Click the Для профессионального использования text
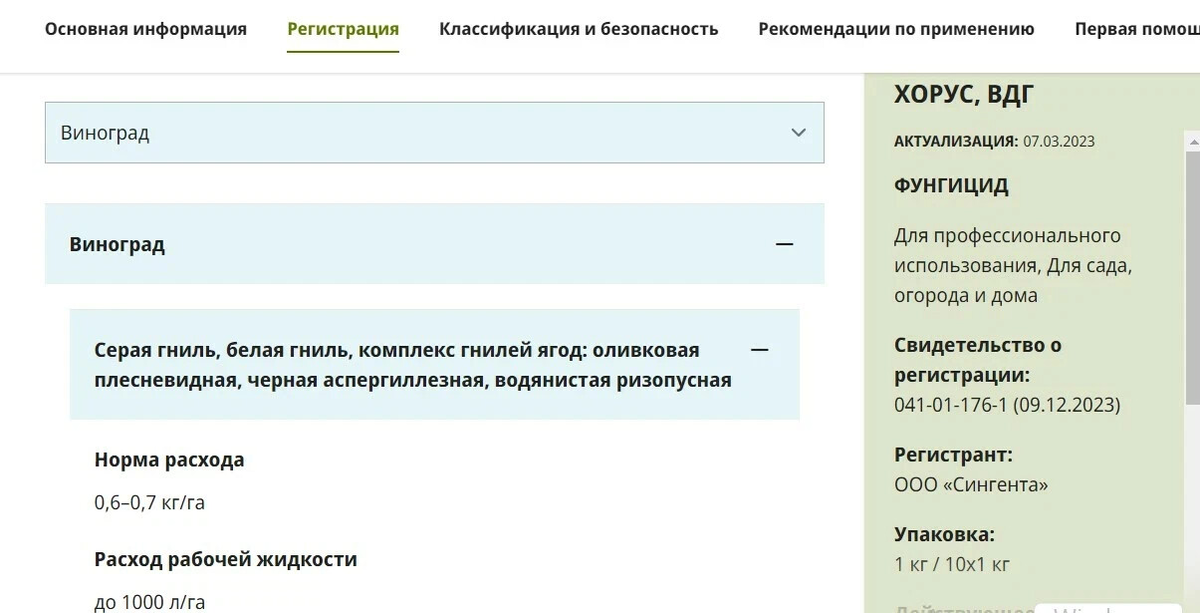The height and width of the screenshot is (613, 1200). tap(1013, 266)
